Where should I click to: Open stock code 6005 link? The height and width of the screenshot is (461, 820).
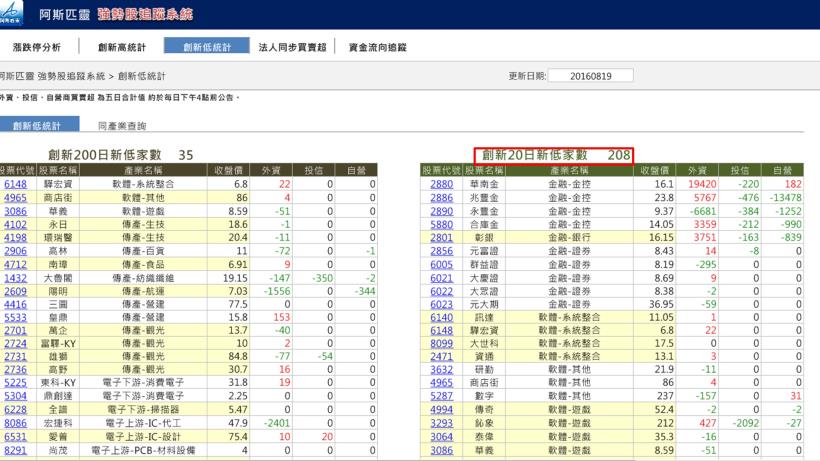coord(441,264)
